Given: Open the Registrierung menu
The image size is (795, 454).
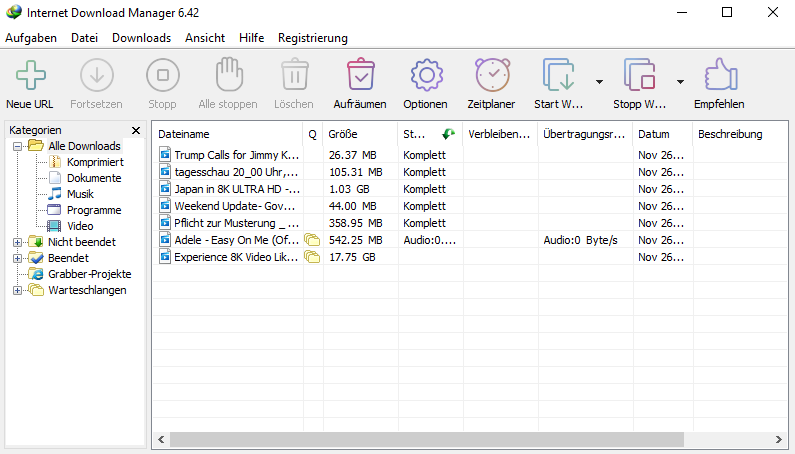Looking at the screenshot, I should [x=312, y=38].
